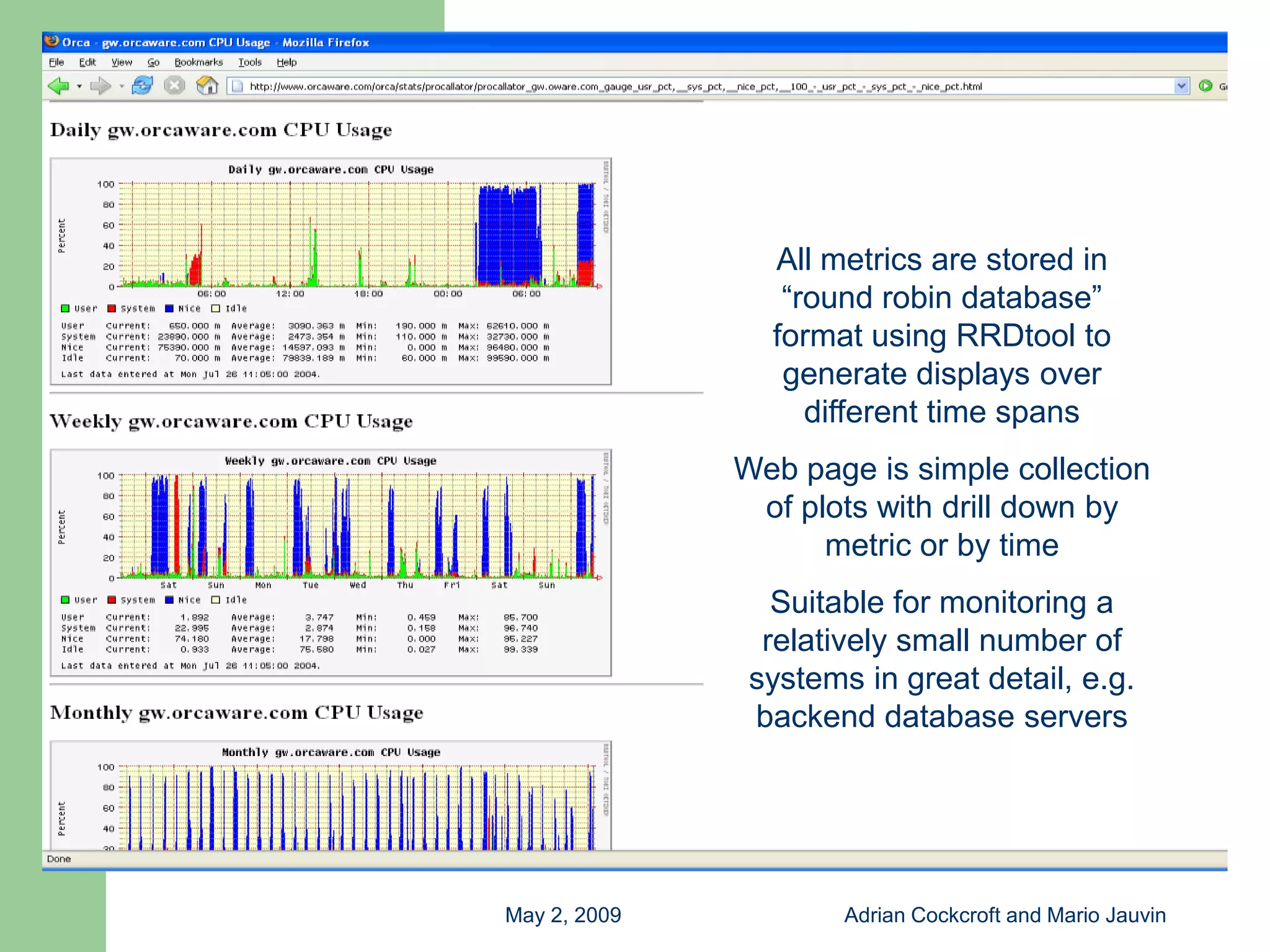Open the Edit menu
1270x952 pixels.
pyautogui.click(x=87, y=62)
